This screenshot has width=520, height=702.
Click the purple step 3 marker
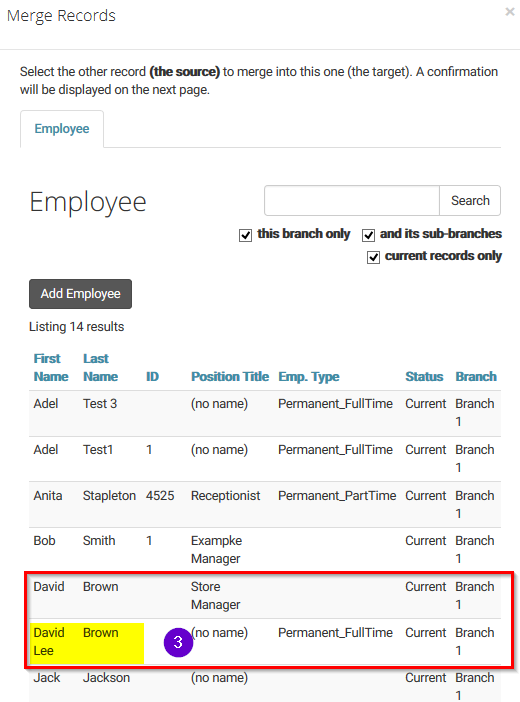coord(178,642)
